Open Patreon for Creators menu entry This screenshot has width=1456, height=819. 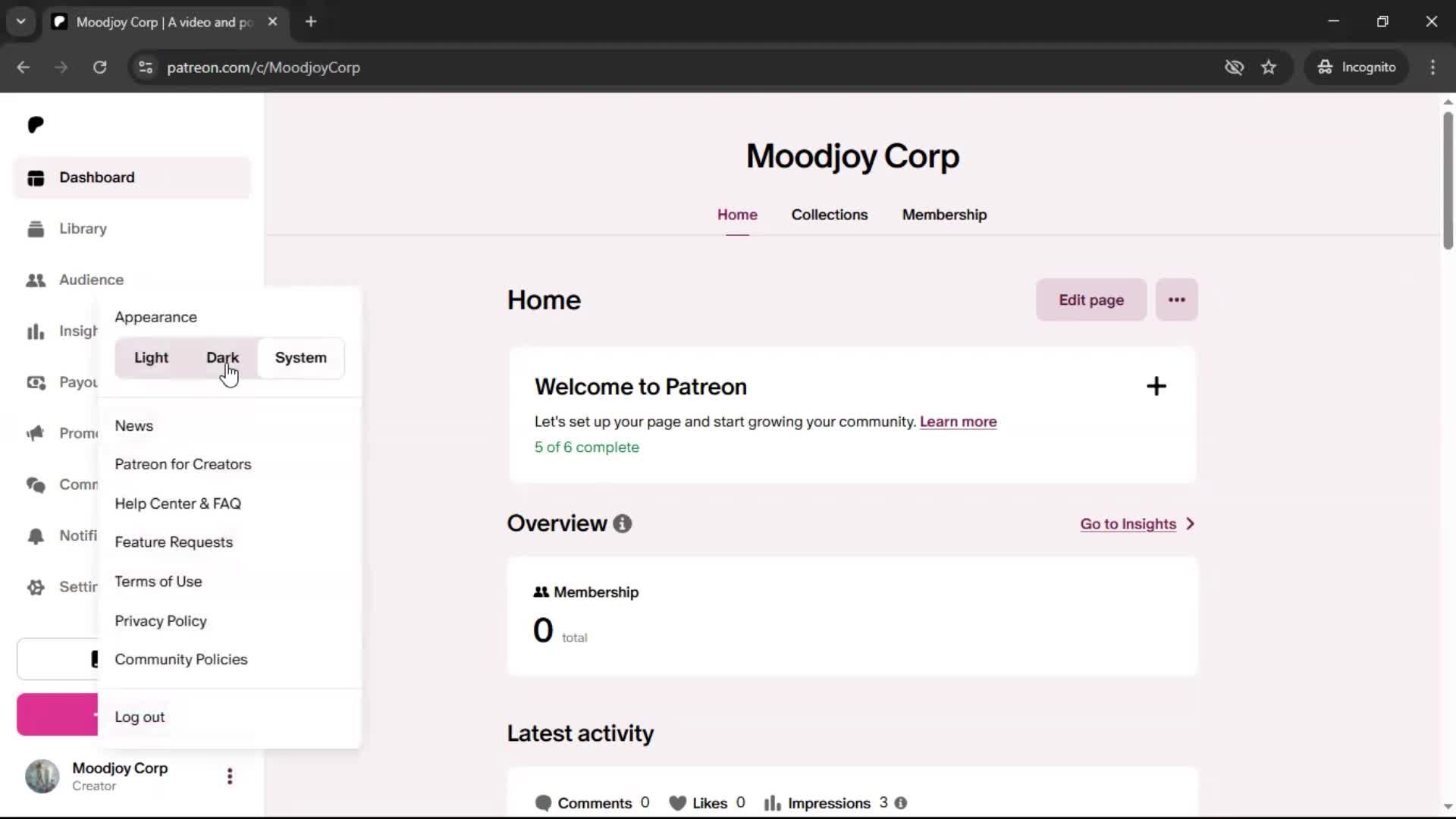183,464
